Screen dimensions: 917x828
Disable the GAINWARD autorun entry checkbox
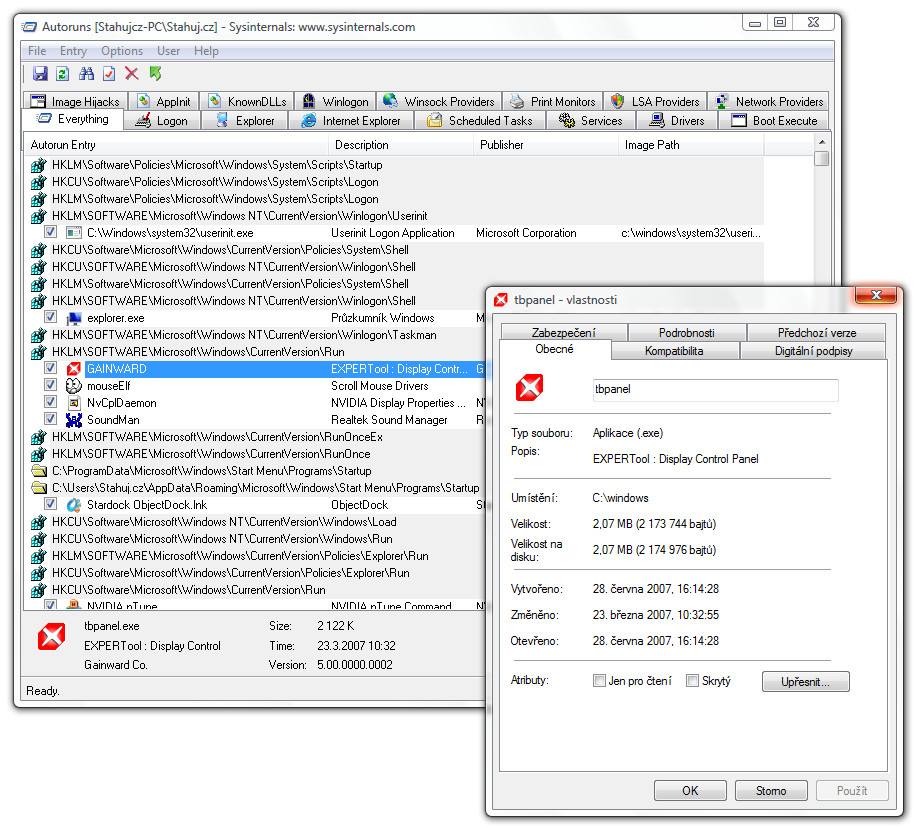(50, 368)
